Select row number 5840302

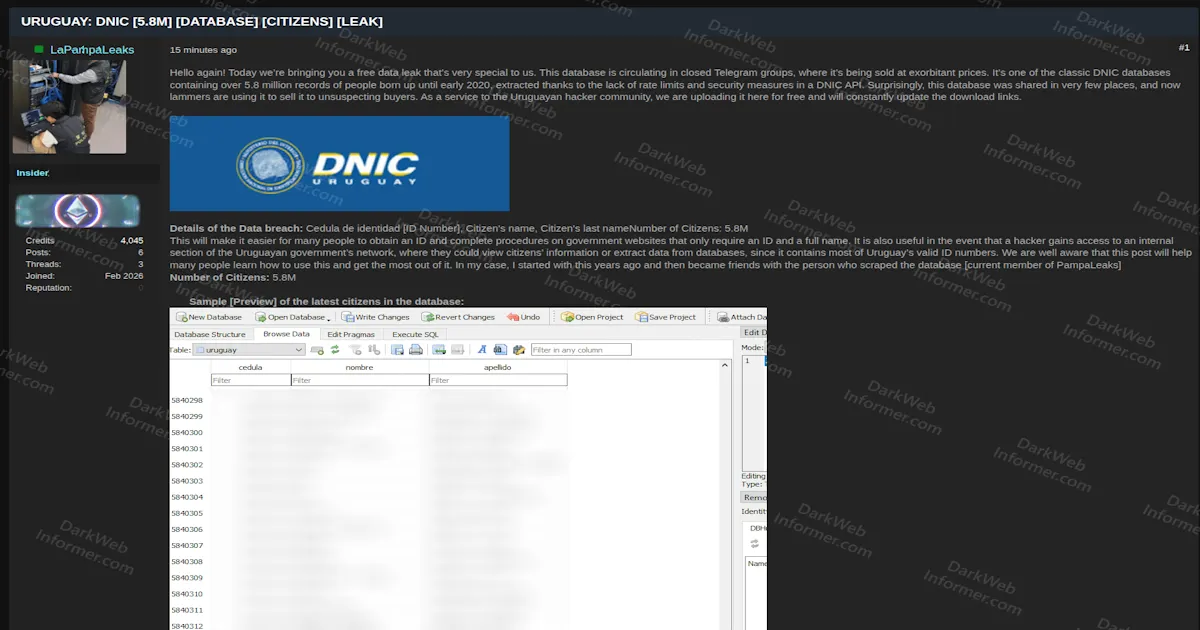187,465
